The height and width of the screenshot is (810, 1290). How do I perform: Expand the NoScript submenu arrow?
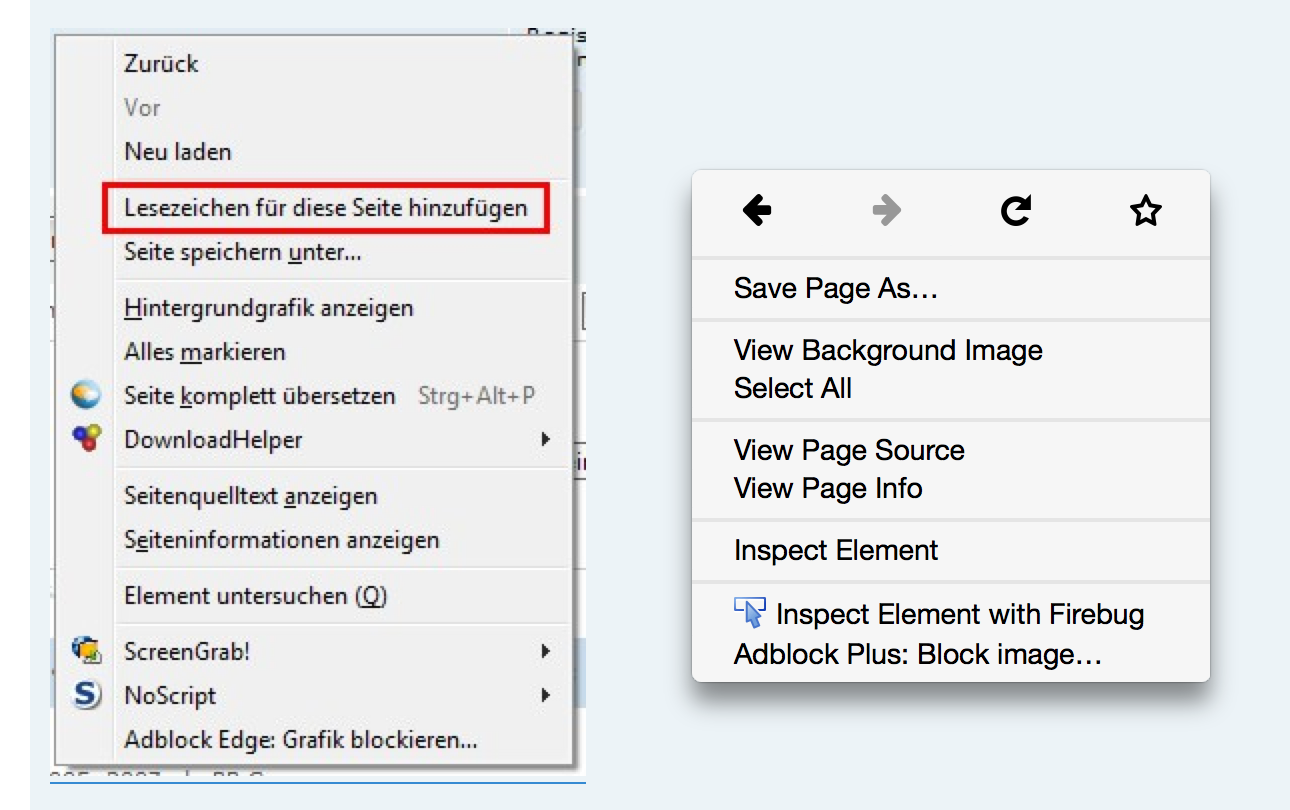click(x=545, y=695)
